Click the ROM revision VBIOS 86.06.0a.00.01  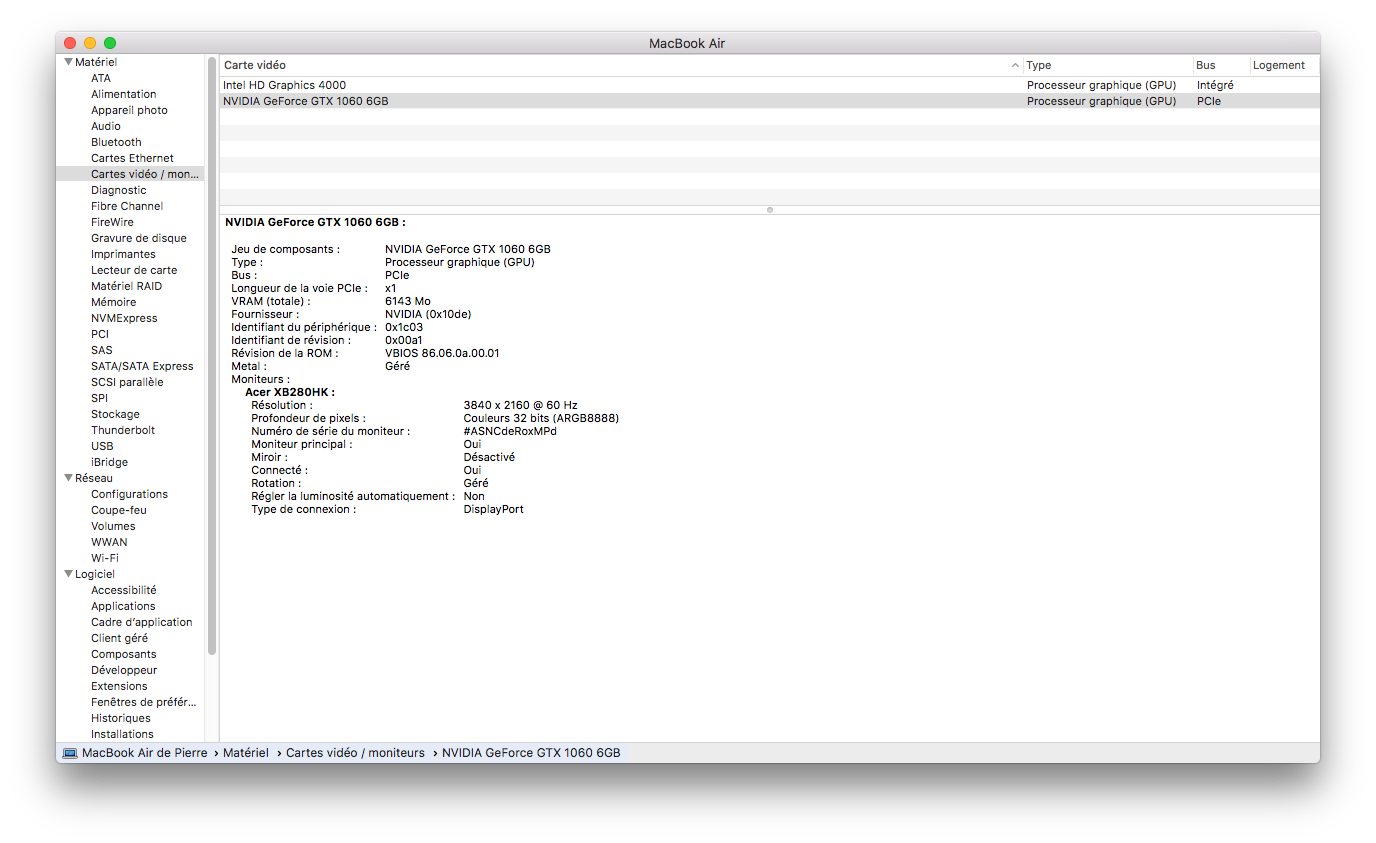tap(442, 353)
